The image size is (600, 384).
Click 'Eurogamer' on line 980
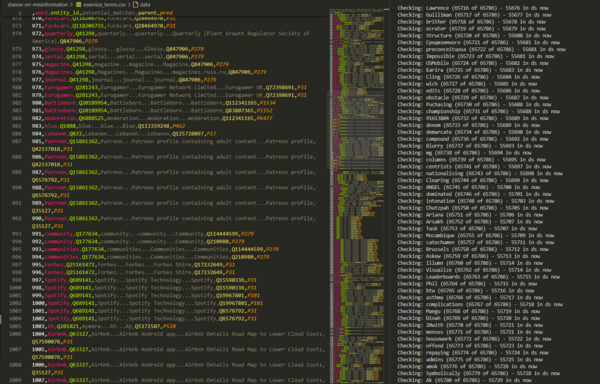tap(59, 88)
